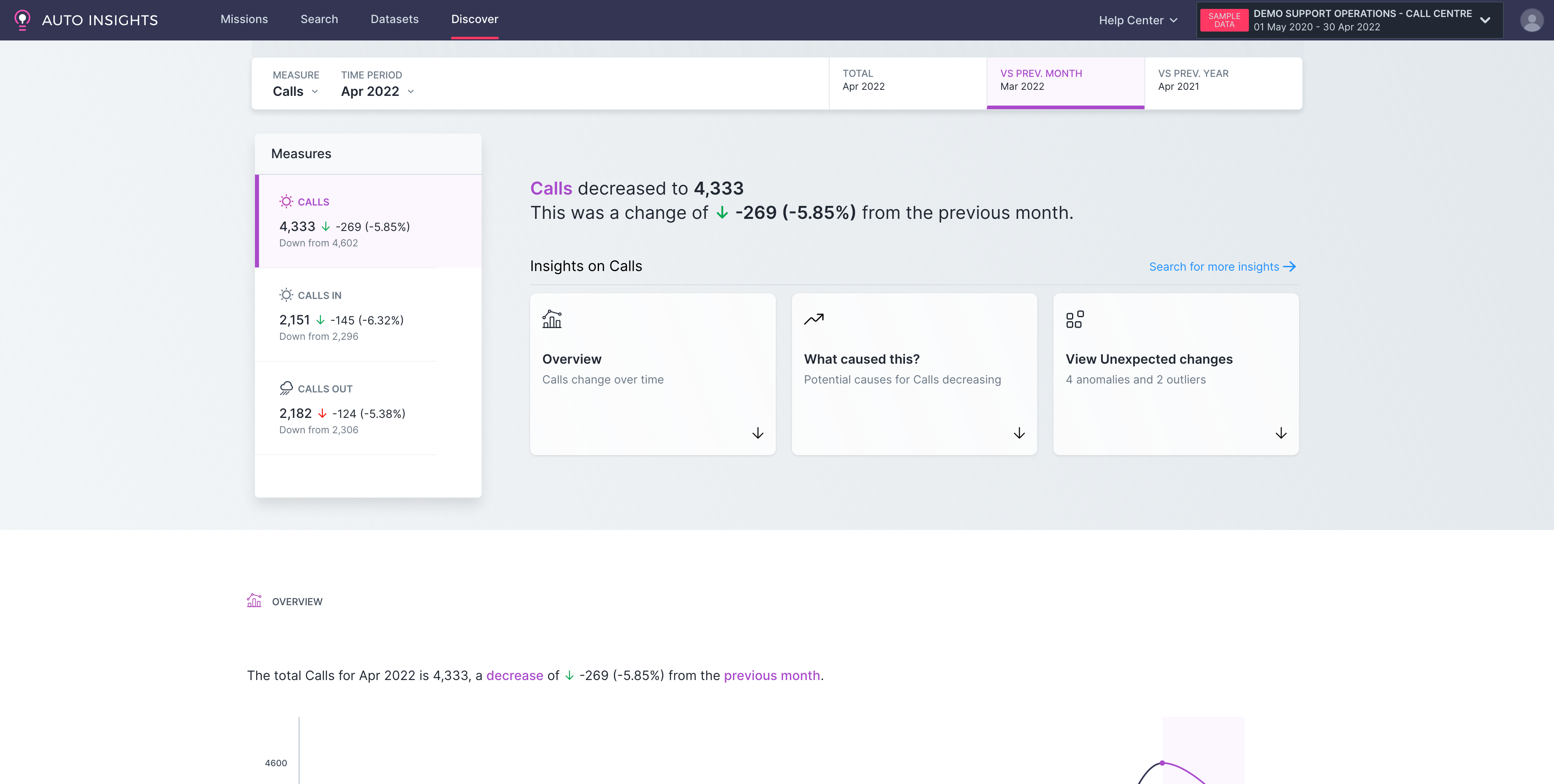The height and width of the screenshot is (784, 1554).
Task: Click the Unexpected changes squares icon
Action: 1074,319
